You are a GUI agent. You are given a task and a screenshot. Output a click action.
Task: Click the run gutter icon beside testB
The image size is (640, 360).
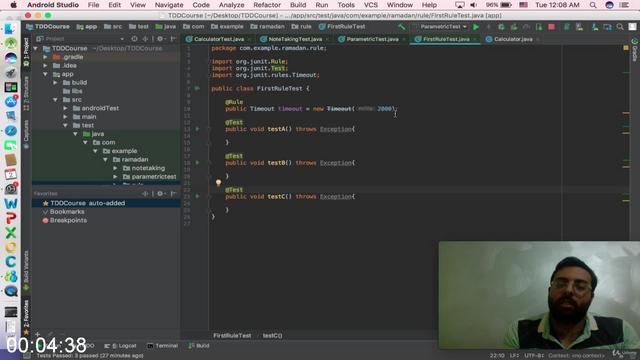pos(198,162)
